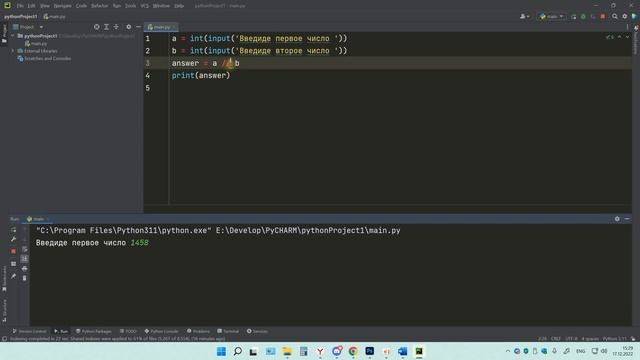The height and width of the screenshot is (360, 640).
Task: Click the Rerun icon in top toolbar
Action: 573,17
